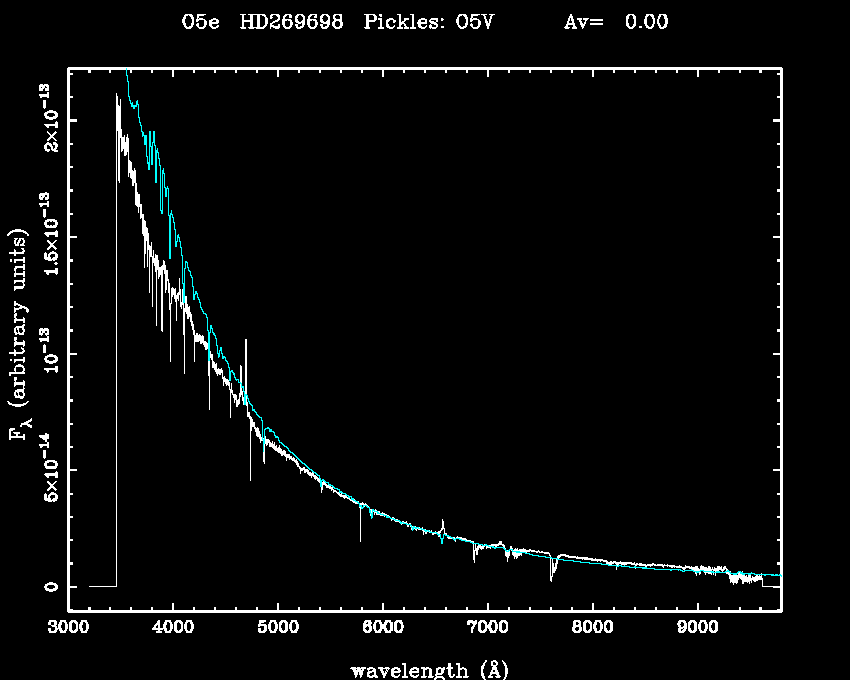The height and width of the screenshot is (680, 850).
Task: Click the 8000 x-axis tick label
Action: (593, 627)
